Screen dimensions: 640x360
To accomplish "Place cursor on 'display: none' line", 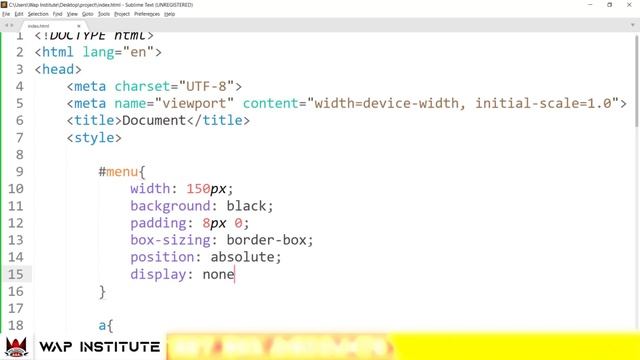I will click(182, 274).
